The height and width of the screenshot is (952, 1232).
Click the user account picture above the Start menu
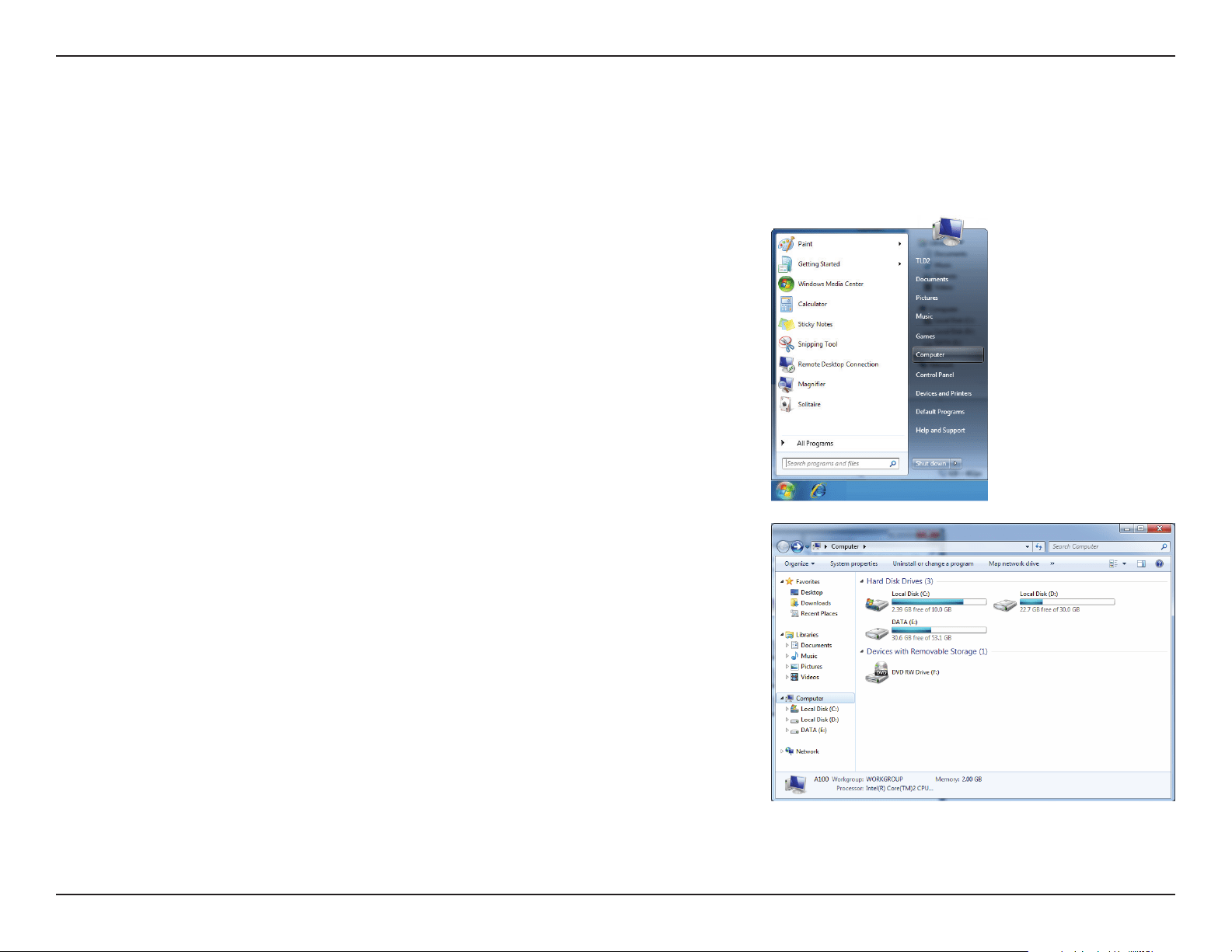[948, 230]
